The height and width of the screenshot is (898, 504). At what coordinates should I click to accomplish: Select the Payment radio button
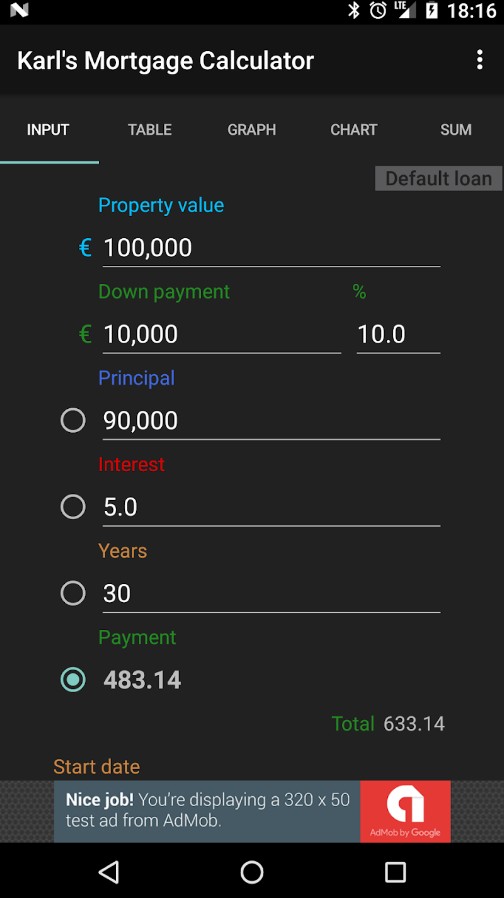(73, 680)
